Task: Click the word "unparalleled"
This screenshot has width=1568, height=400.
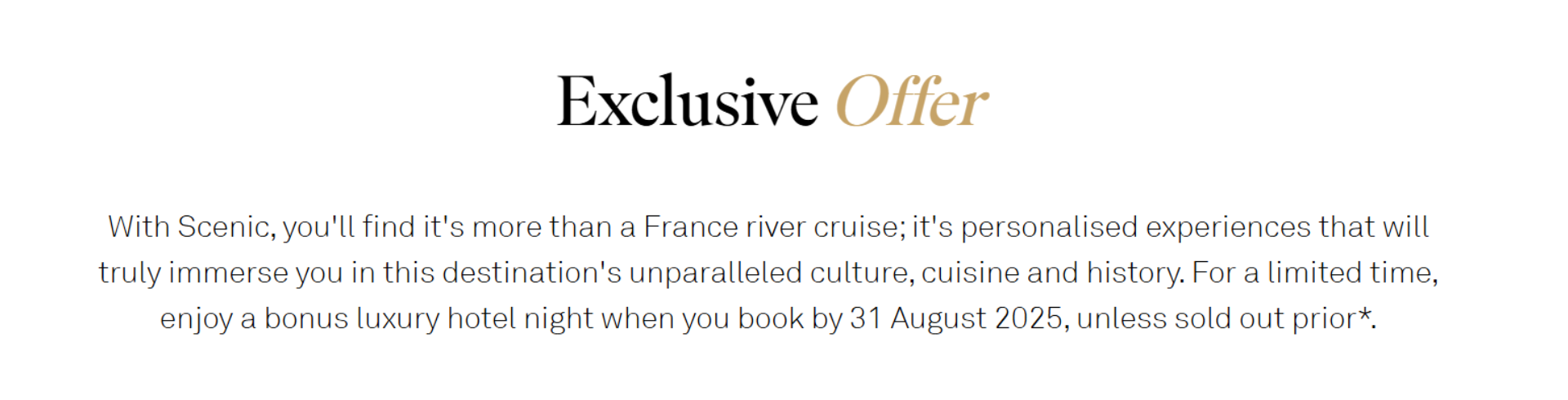Action: (715, 273)
